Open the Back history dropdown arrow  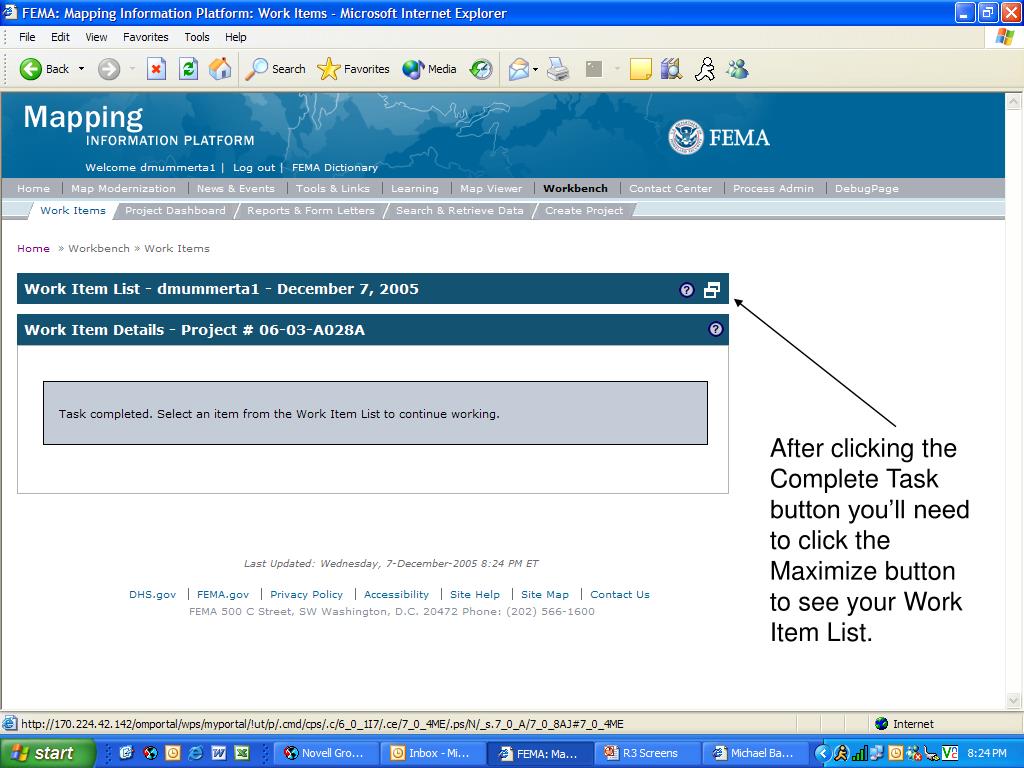[82, 69]
